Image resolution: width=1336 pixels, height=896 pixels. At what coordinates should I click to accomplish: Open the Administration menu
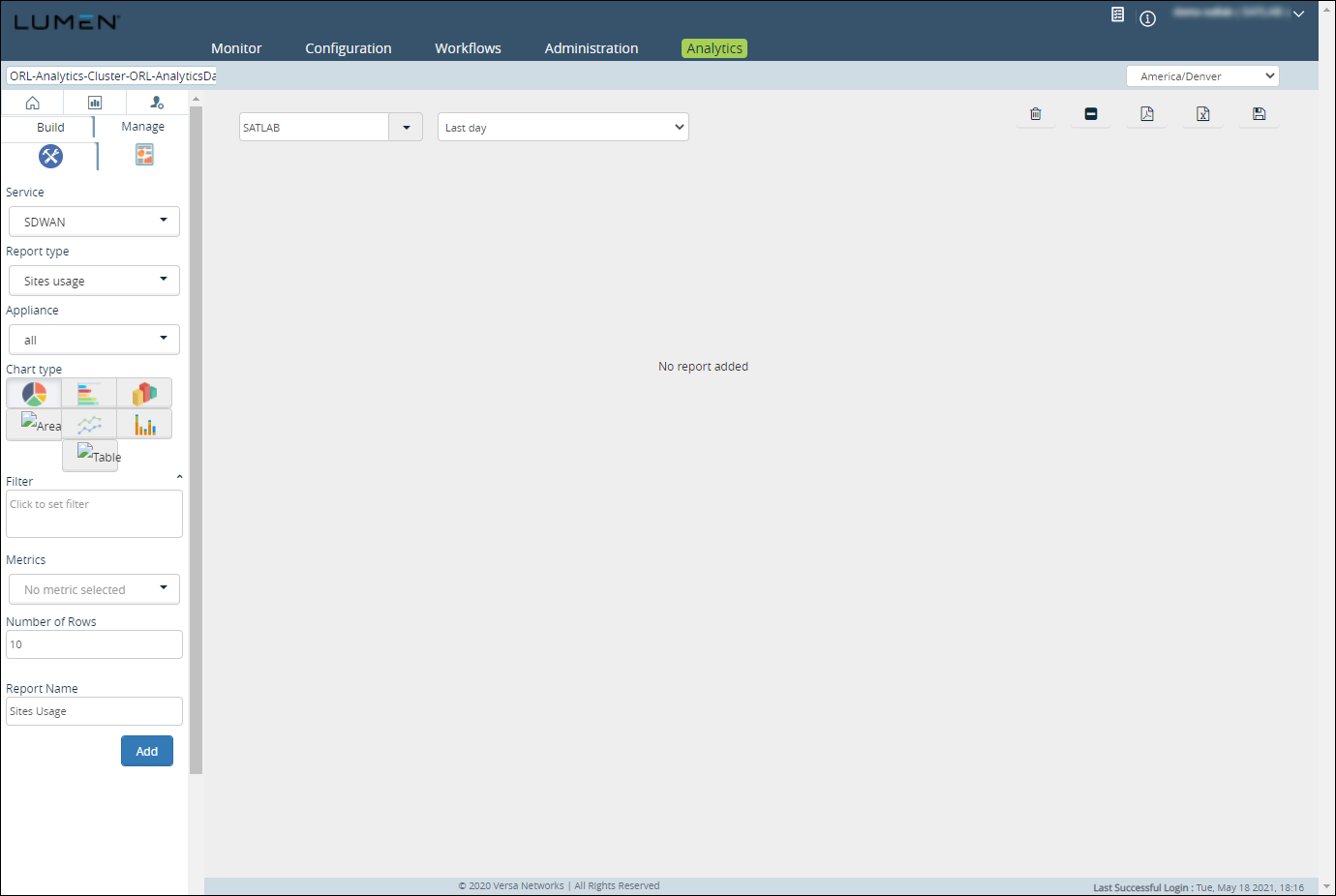point(592,47)
